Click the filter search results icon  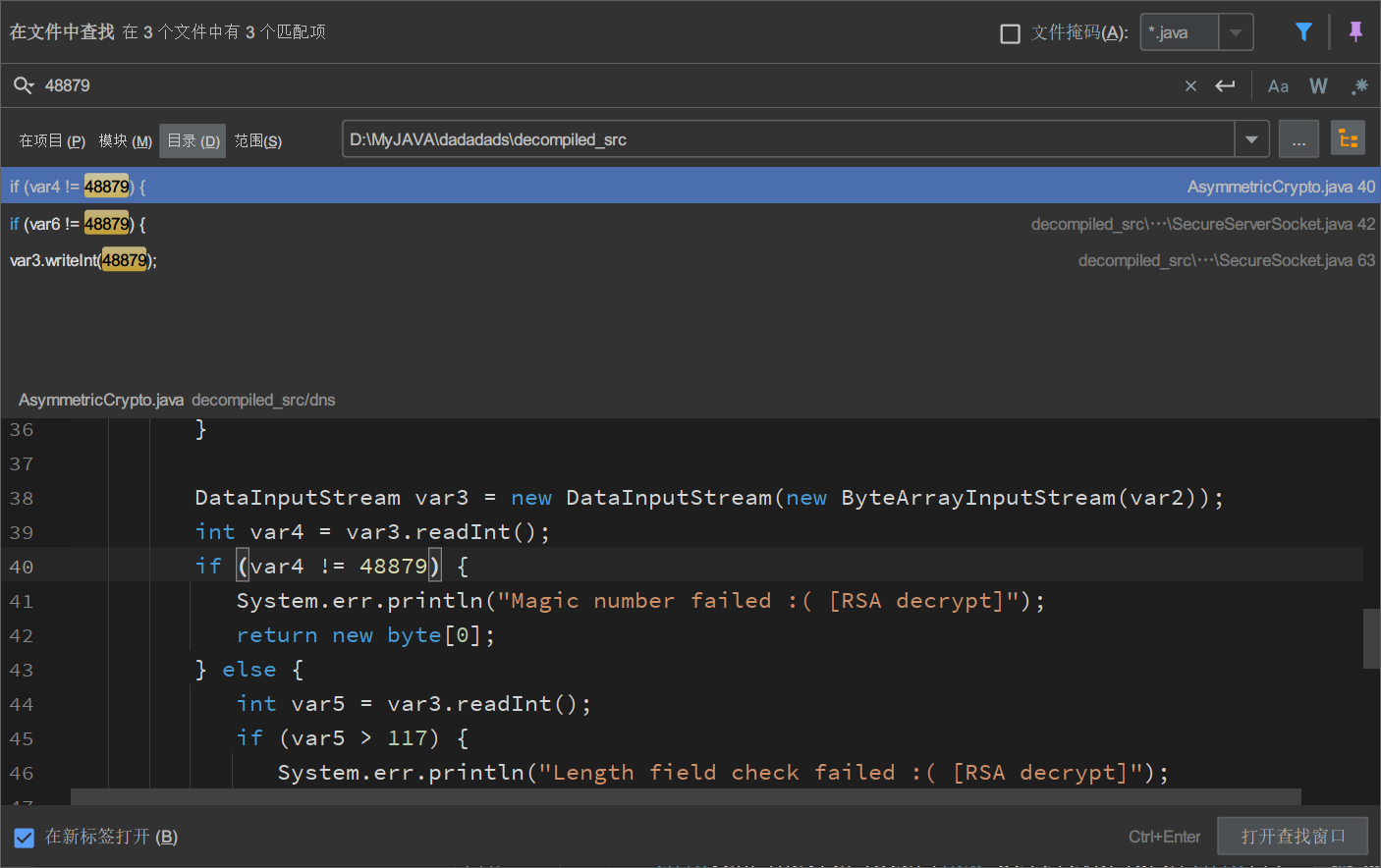[x=1303, y=32]
